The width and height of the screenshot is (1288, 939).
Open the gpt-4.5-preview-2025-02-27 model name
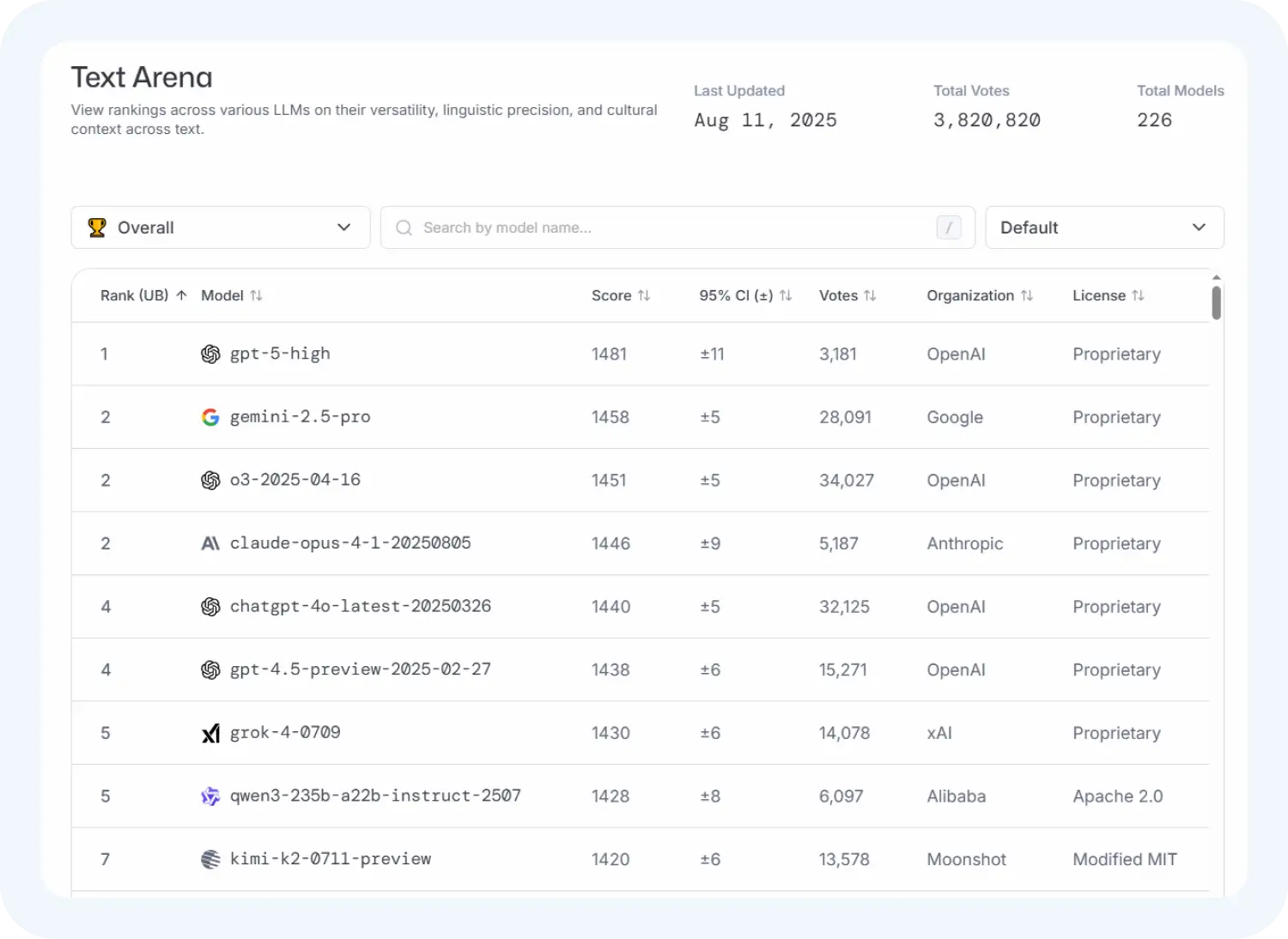(361, 669)
